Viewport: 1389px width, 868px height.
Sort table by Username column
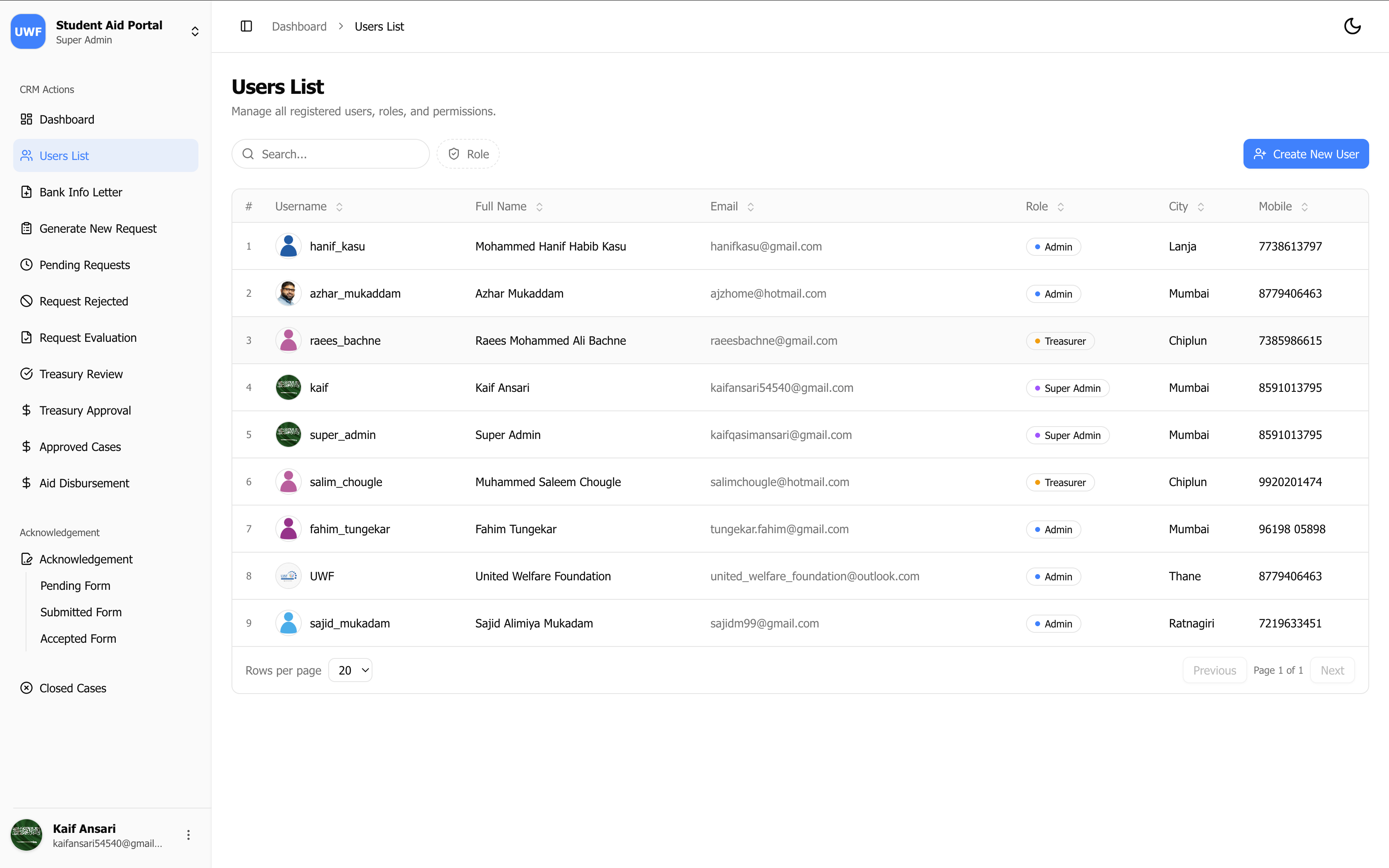[309, 207]
